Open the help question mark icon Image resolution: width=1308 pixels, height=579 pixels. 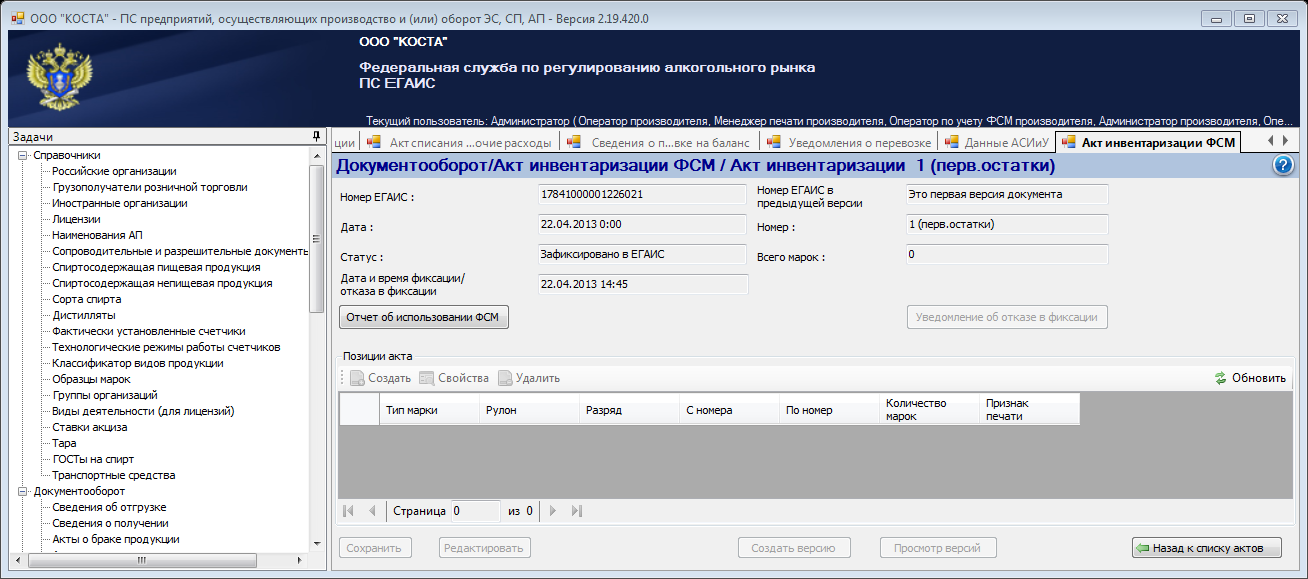(1284, 165)
